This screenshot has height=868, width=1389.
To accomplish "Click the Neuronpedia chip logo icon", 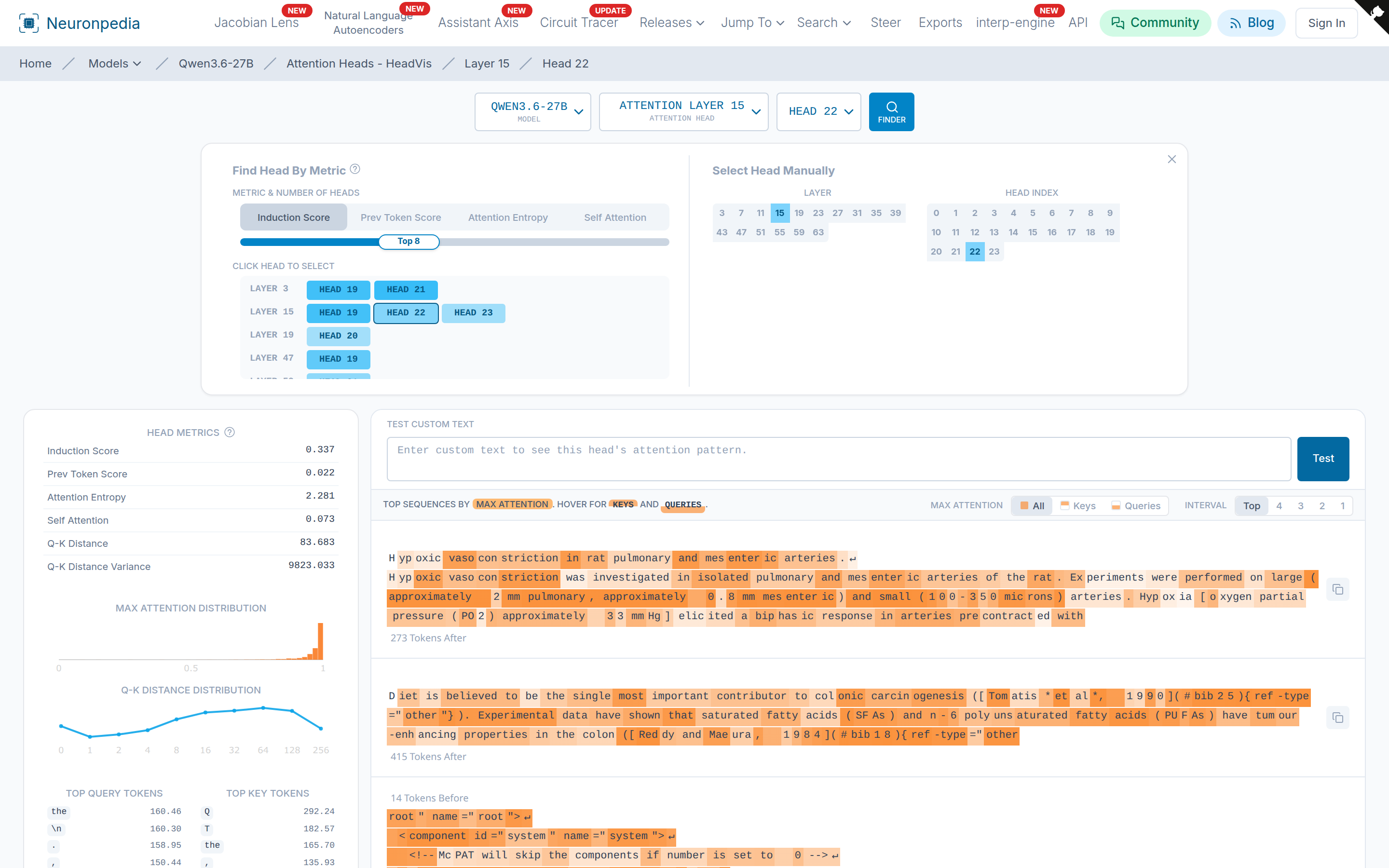I will pyautogui.click(x=29, y=23).
